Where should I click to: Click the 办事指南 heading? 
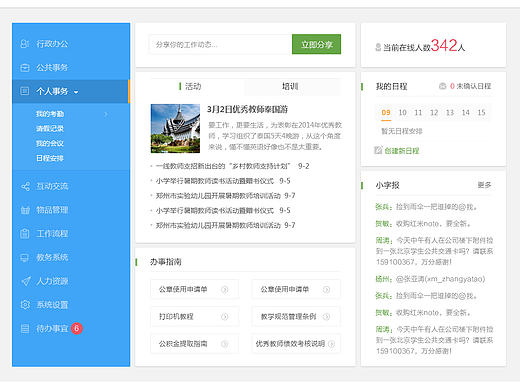click(166, 262)
